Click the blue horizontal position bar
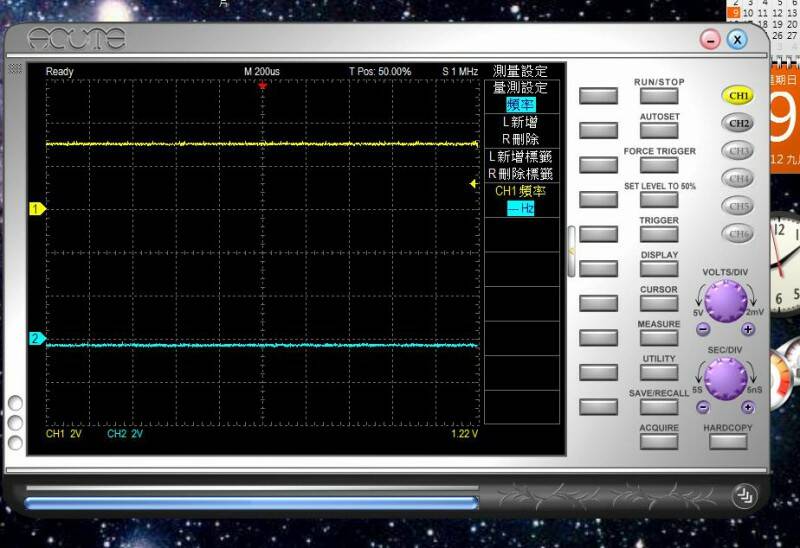The height and width of the screenshot is (548, 800). 252,503
